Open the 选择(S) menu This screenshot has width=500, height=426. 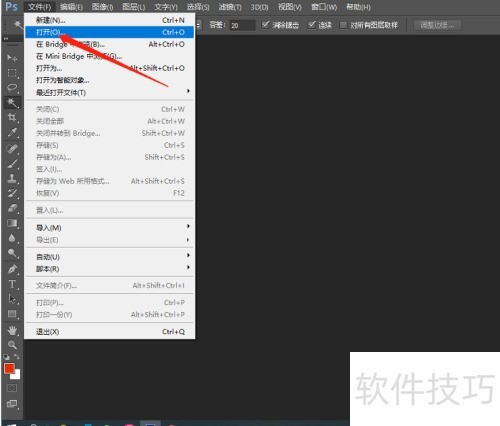point(198,7)
